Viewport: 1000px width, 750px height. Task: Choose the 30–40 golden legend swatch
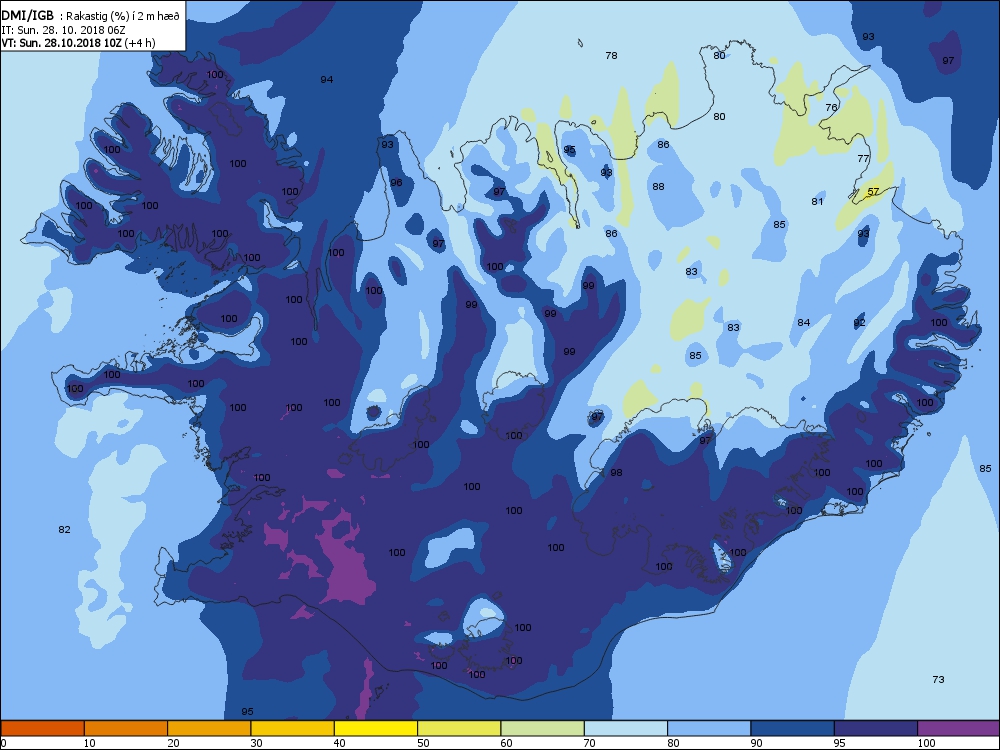click(x=293, y=728)
